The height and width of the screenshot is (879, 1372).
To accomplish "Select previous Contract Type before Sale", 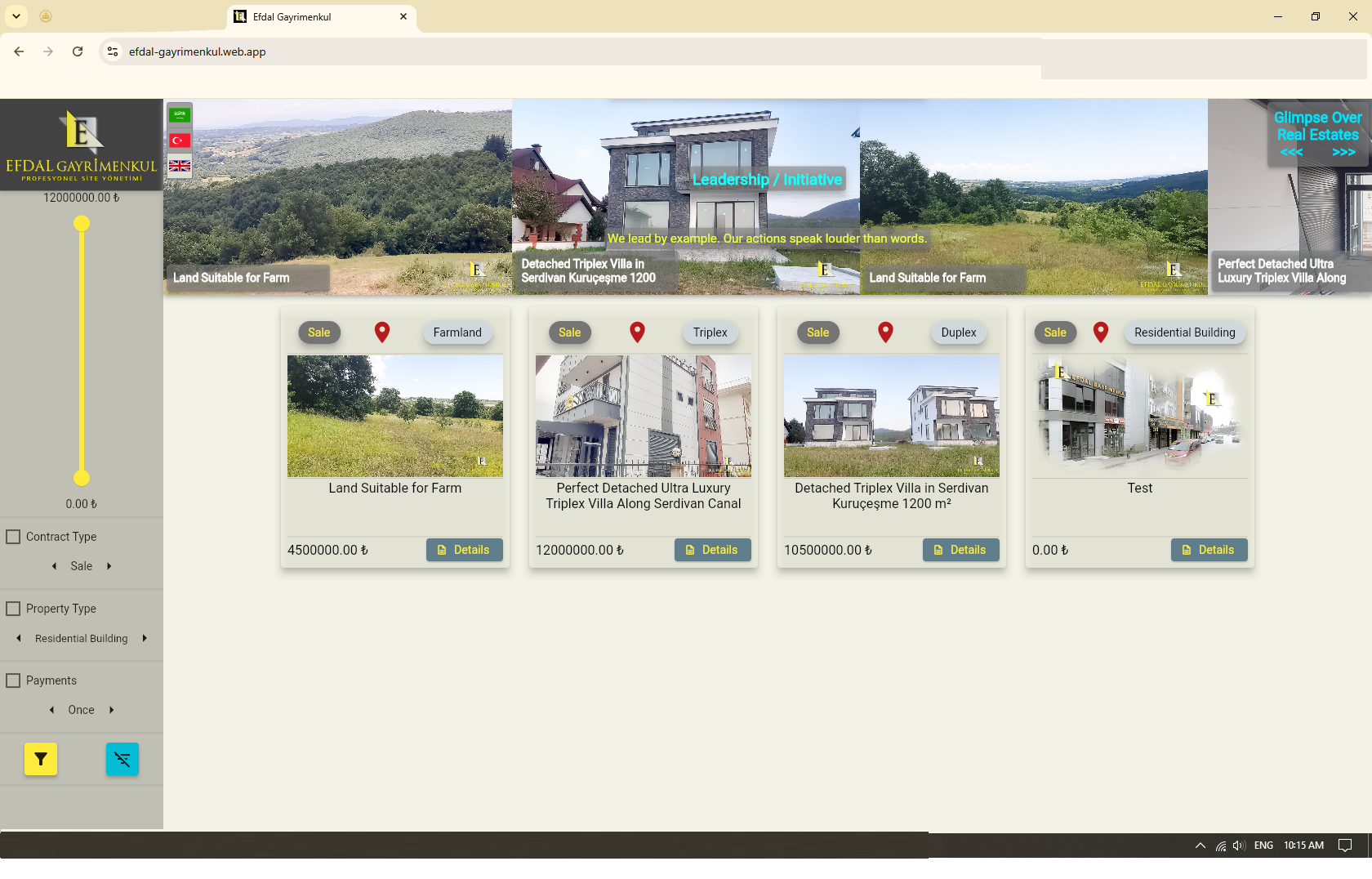I will pos(55,566).
